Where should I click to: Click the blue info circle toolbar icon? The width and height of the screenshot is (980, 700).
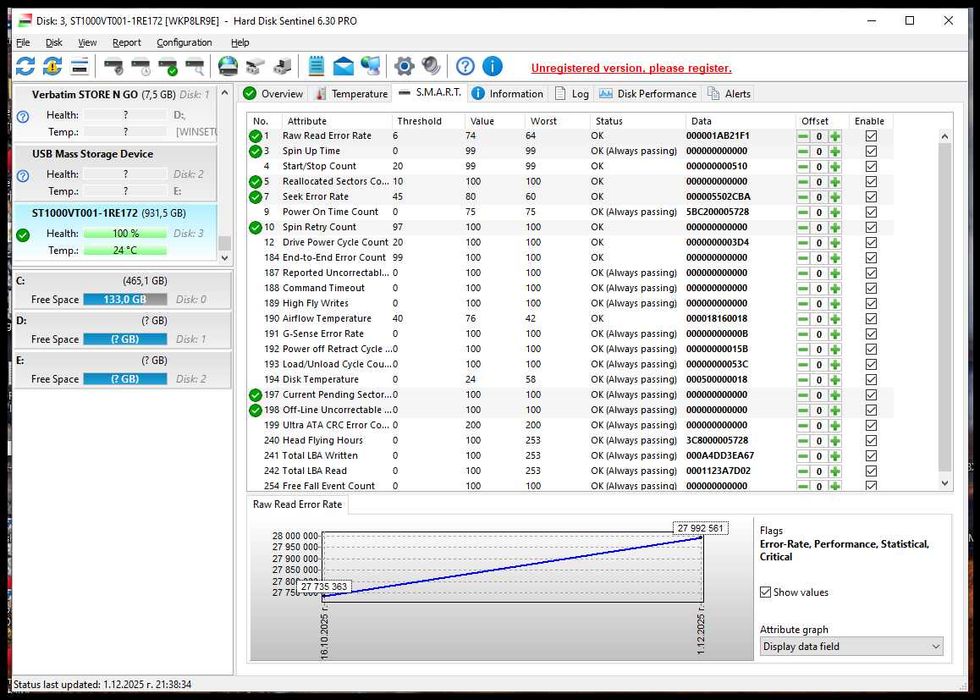point(492,67)
